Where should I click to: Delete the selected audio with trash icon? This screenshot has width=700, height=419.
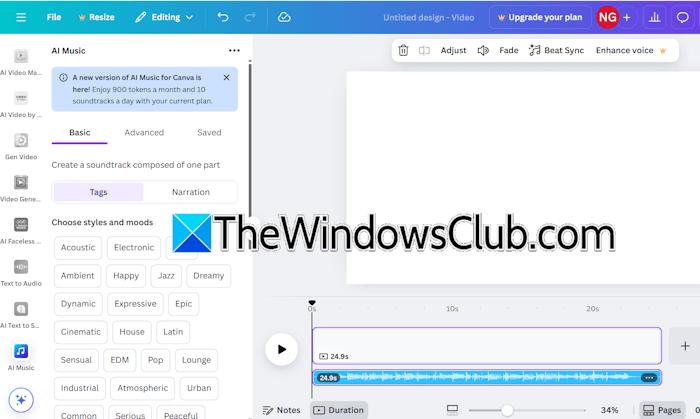403,50
